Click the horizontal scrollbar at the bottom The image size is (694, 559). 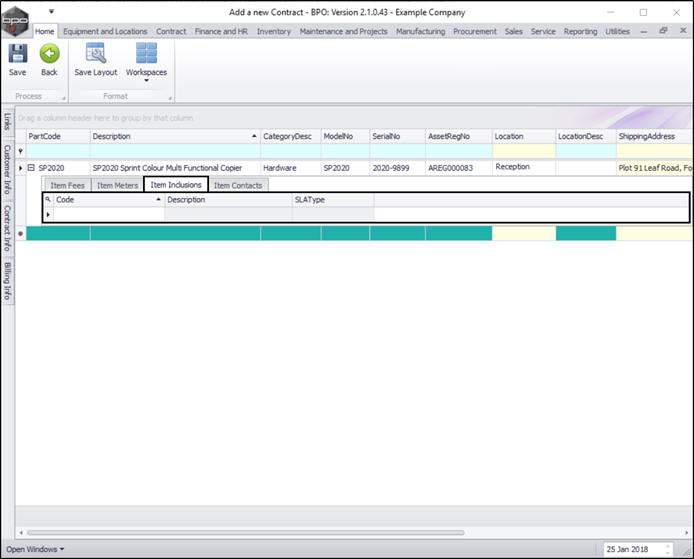pos(246,532)
